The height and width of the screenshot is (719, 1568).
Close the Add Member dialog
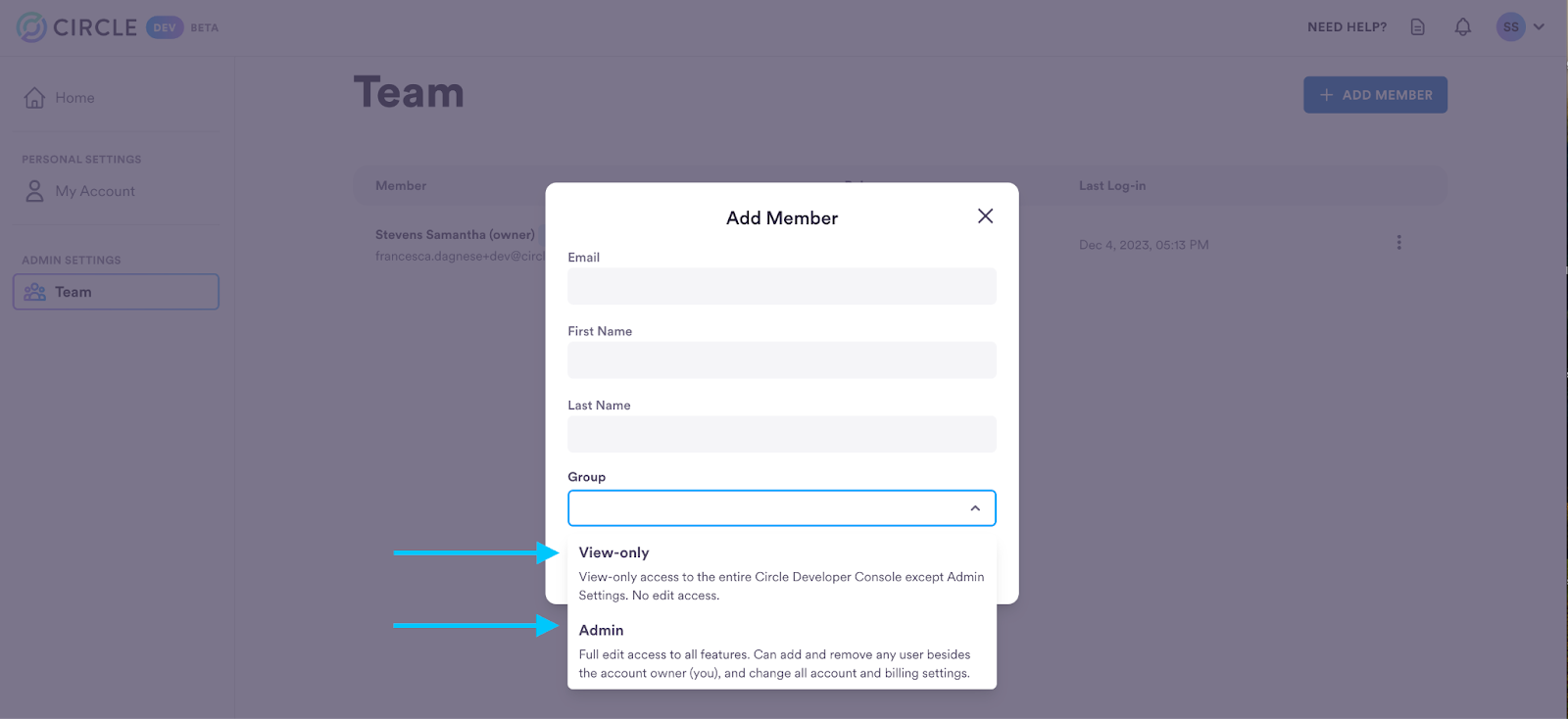(x=985, y=216)
